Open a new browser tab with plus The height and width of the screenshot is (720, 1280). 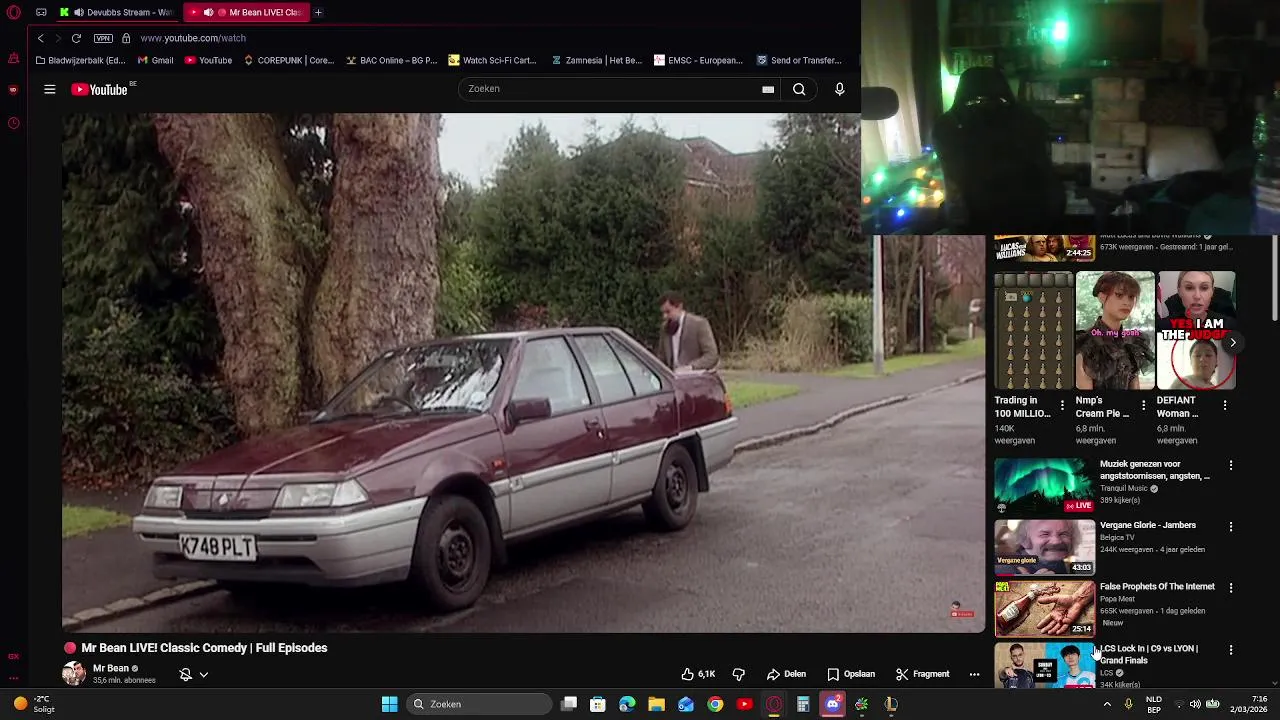[318, 12]
